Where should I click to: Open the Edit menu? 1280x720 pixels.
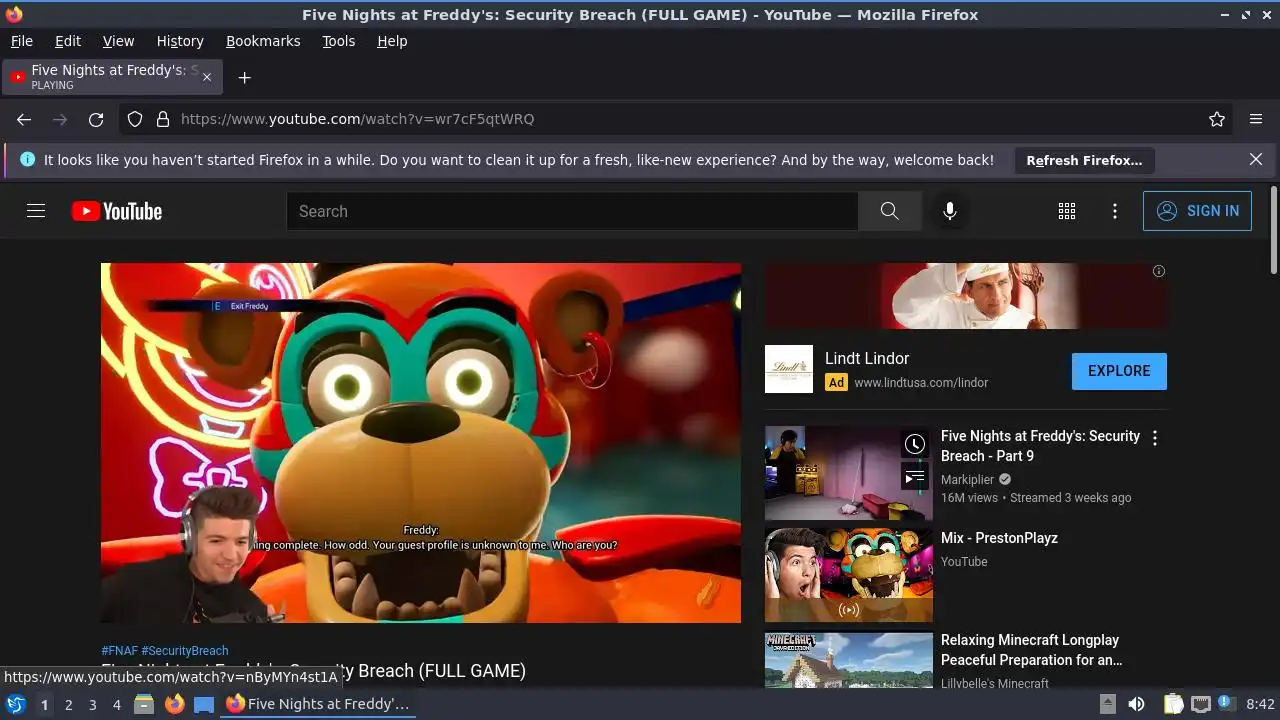(x=68, y=41)
